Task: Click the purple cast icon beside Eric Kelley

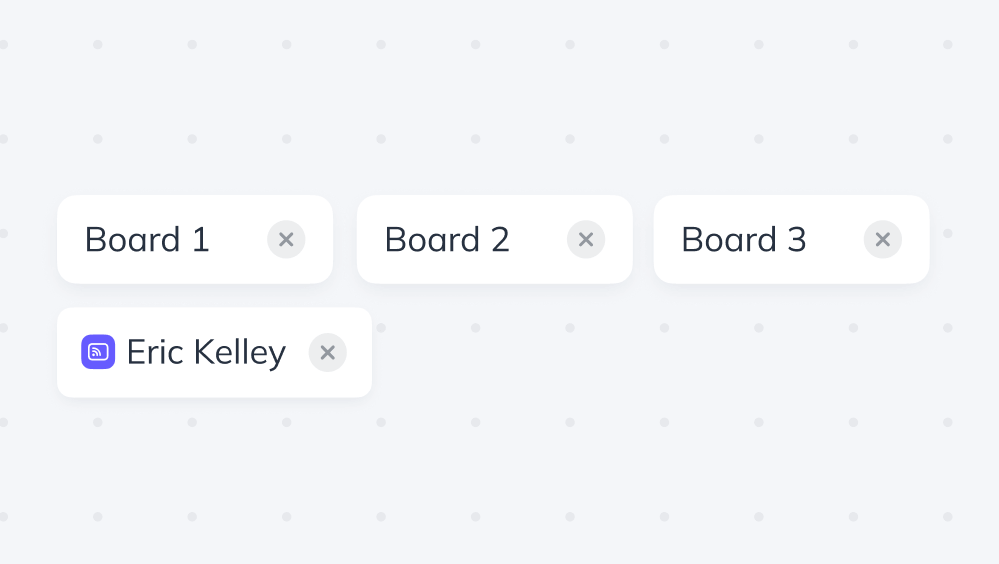Action: point(98,352)
